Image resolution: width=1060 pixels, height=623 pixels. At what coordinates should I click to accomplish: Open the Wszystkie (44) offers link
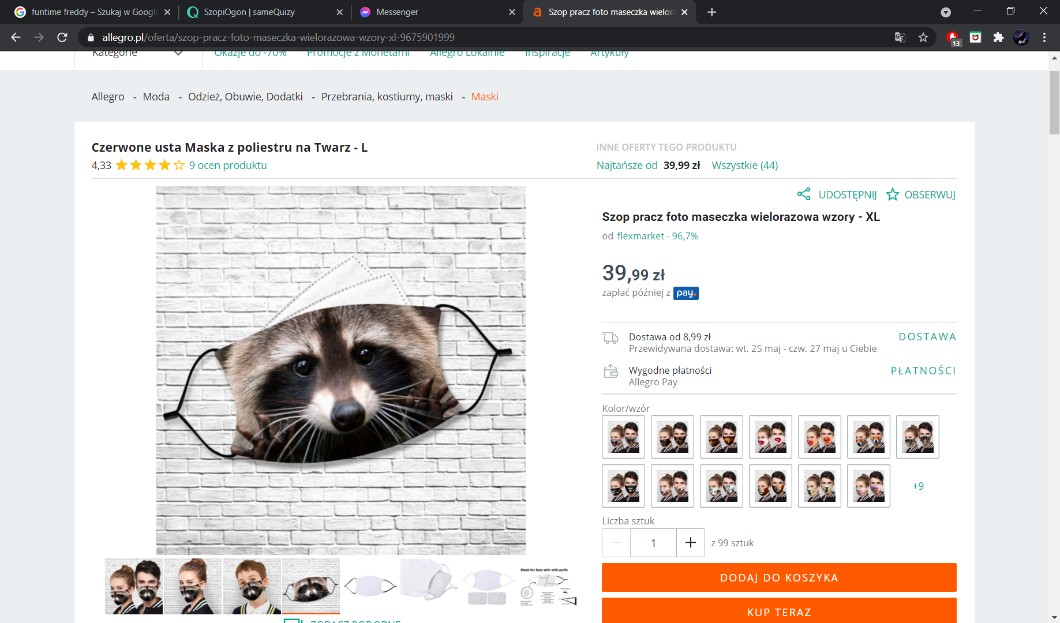744,165
